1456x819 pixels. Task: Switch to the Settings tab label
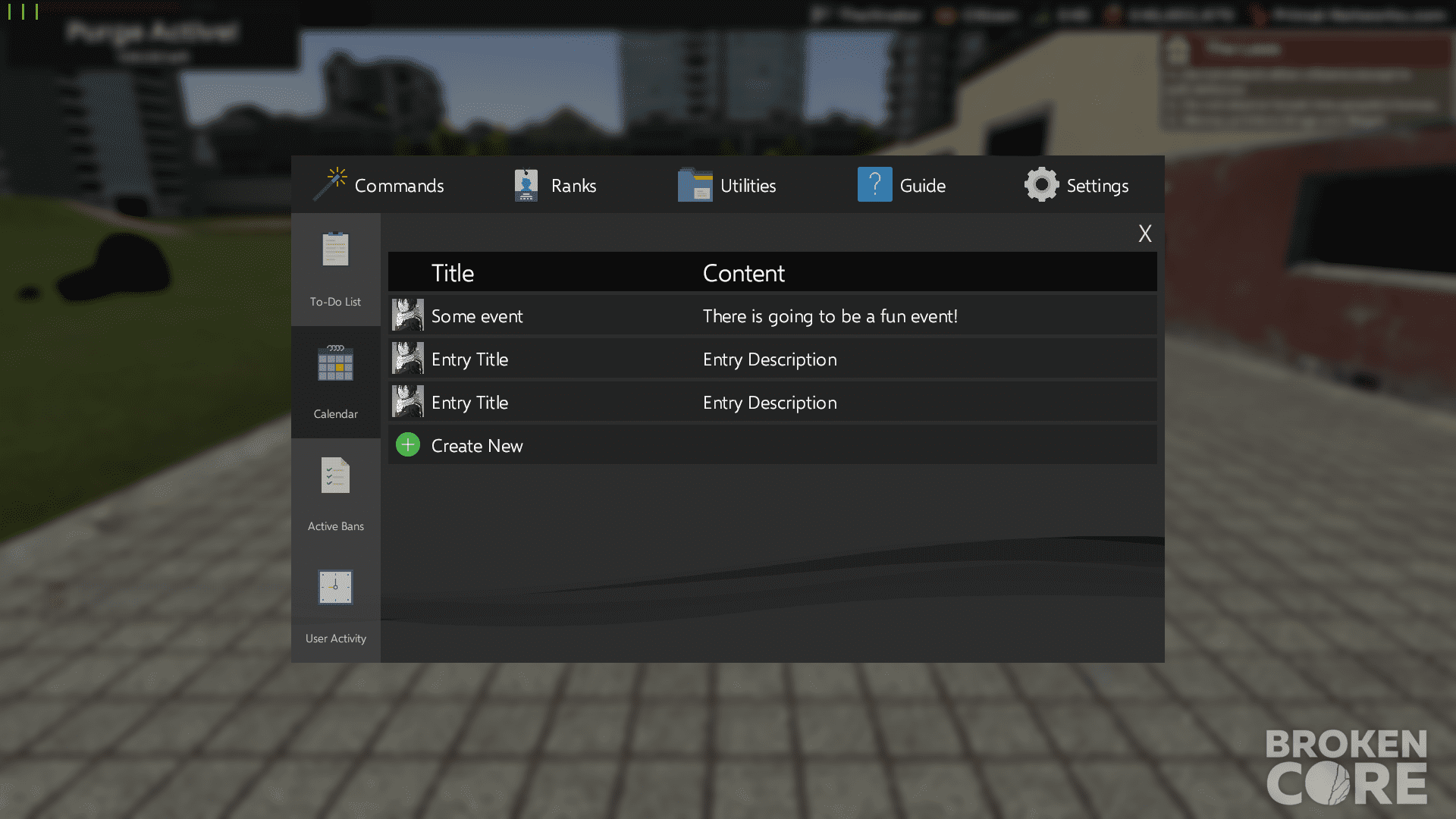tap(1097, 186)
